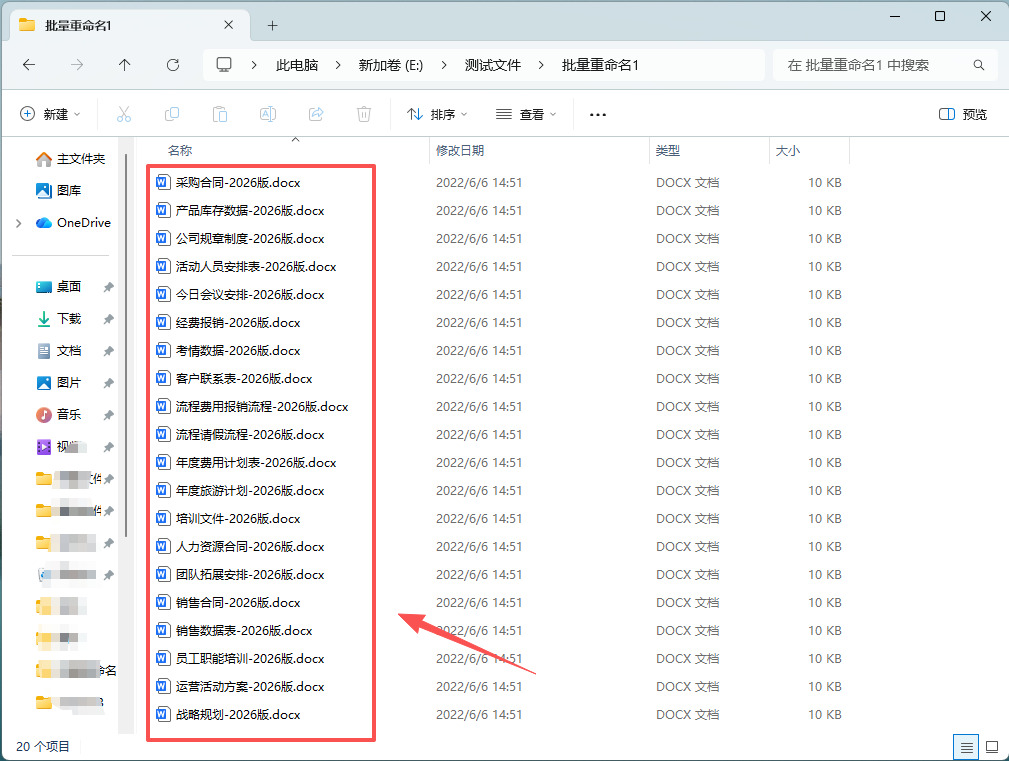Screen dimensions: 1009x761
Task: Select file 客户联系表-2026版.docx
Action: pyautogui.click(x=244, y=378)
